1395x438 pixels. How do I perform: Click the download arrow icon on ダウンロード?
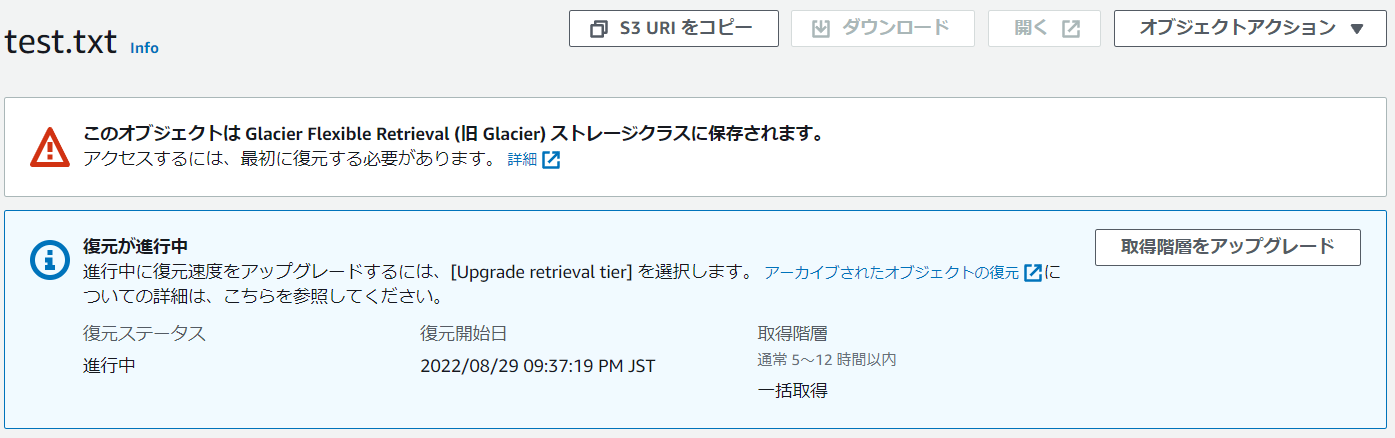tap(821, 29)
